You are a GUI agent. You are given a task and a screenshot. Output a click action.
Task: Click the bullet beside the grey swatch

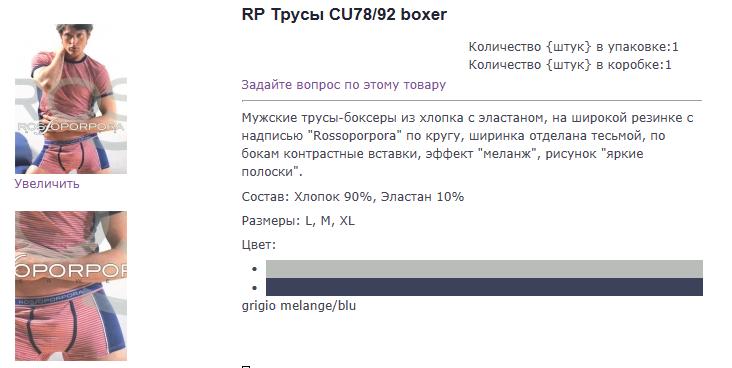pos(254,269)
